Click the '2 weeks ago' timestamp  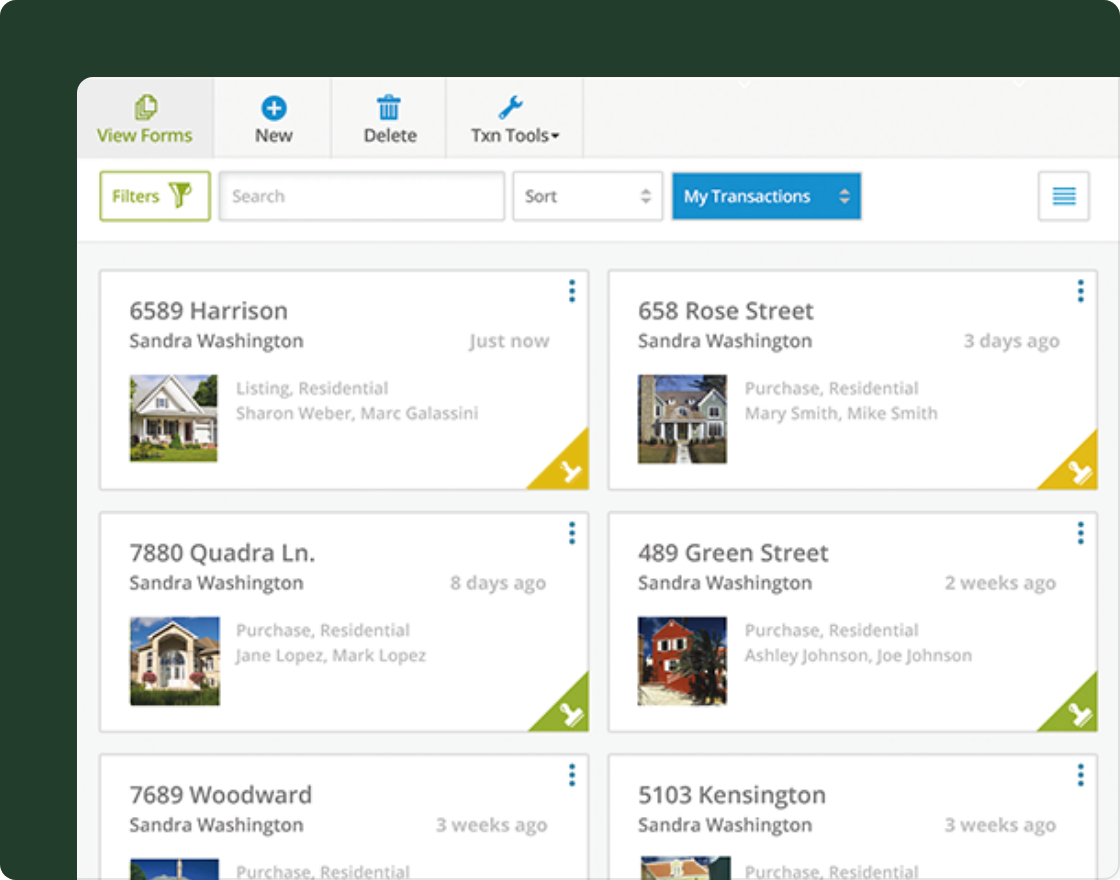pos(1000,584)
